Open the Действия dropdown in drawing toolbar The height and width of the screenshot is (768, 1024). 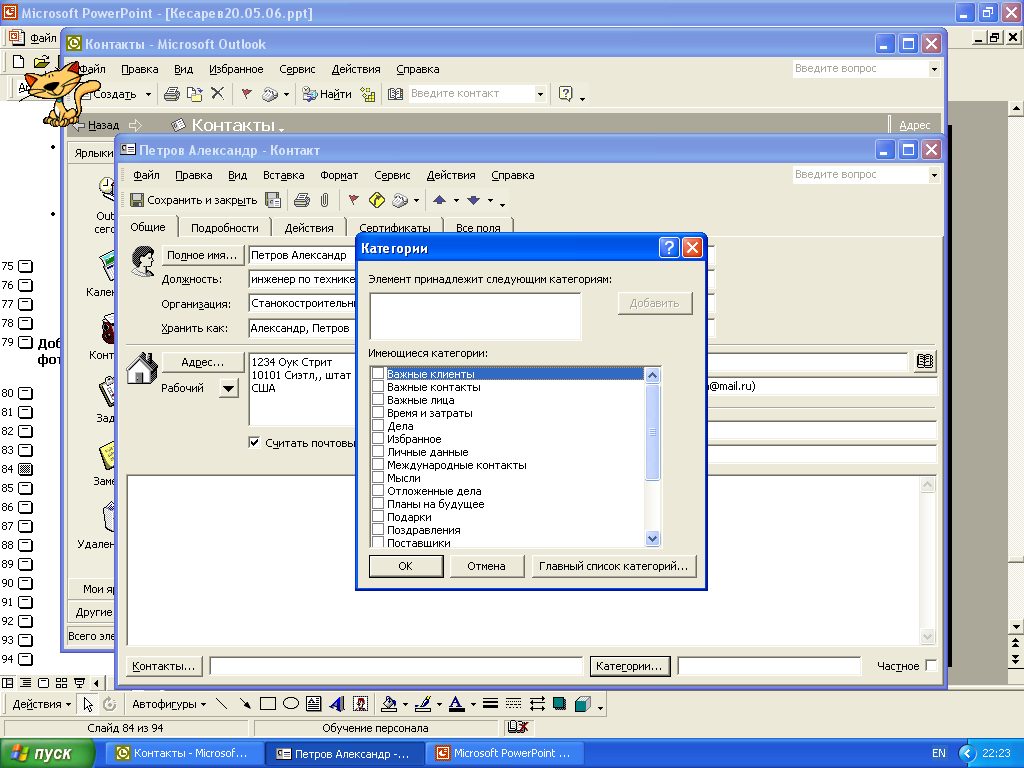pyautogui.click(x=42, y=704)
